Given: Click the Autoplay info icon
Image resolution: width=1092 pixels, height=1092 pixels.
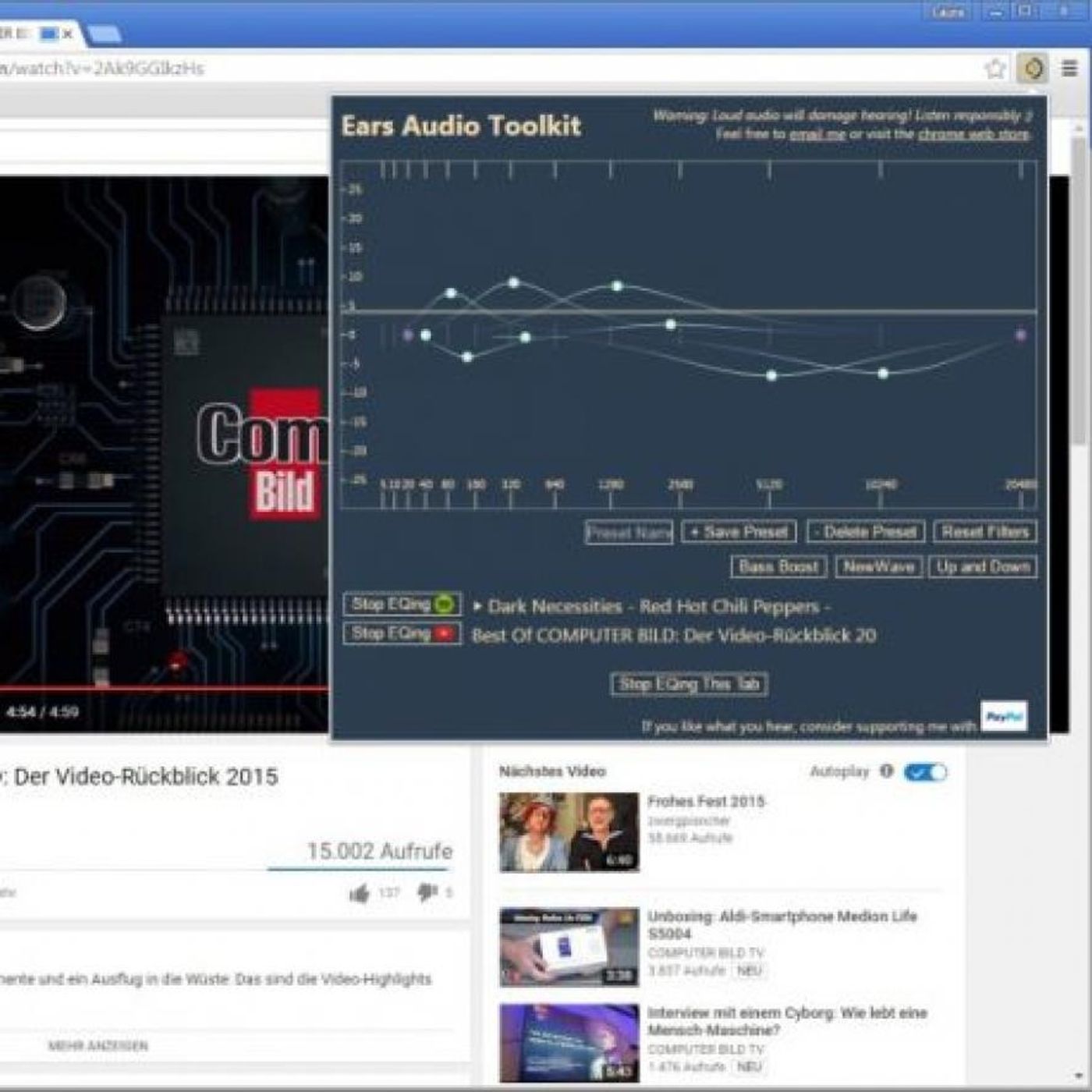Looking at the screenshot, I should (x=887, y=771).
